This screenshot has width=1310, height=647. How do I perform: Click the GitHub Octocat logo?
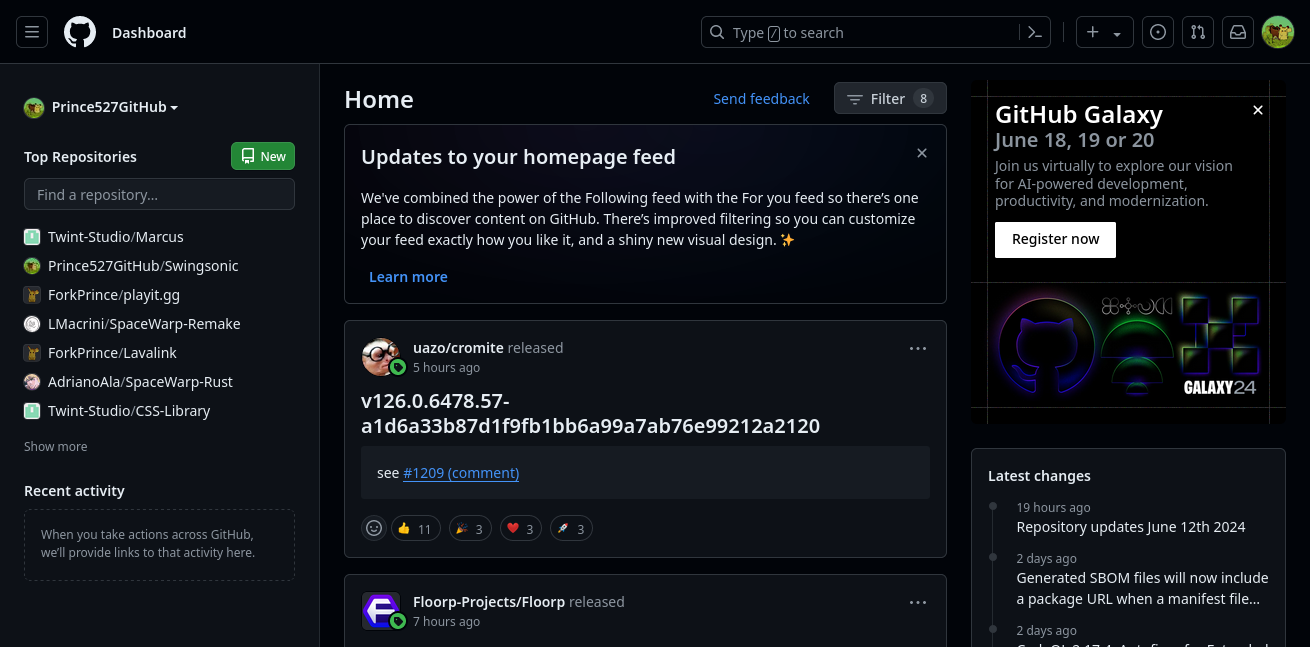[x=80, y=32]
